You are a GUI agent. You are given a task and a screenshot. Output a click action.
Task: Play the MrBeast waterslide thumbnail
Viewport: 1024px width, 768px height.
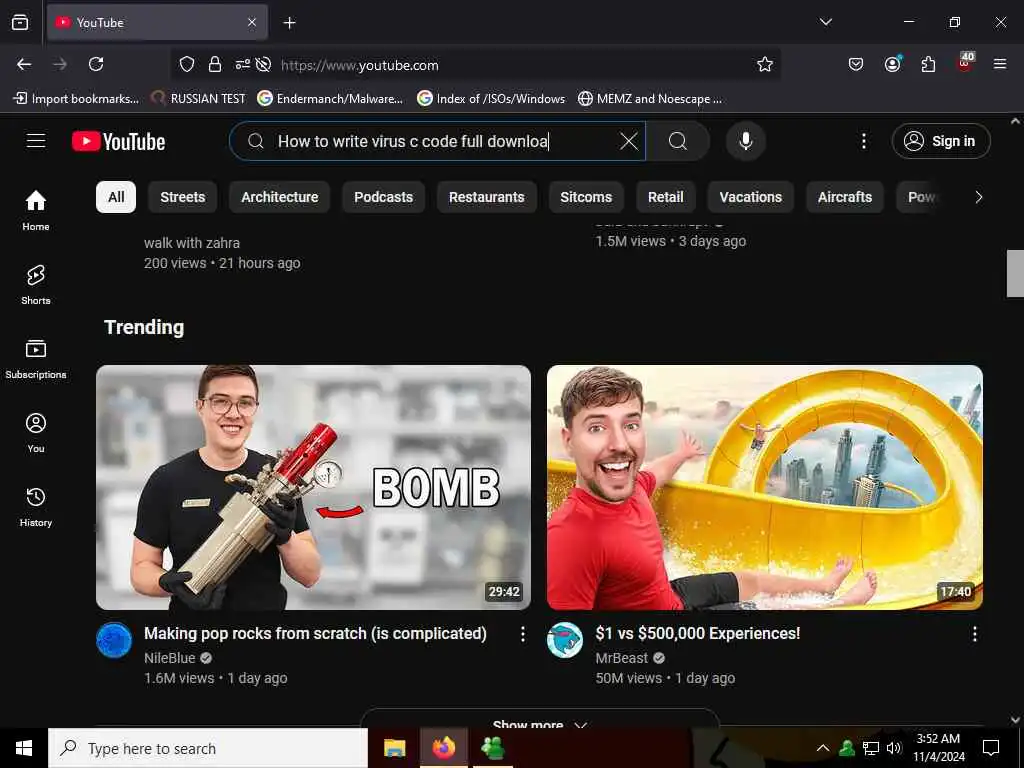tap(765, 487)
